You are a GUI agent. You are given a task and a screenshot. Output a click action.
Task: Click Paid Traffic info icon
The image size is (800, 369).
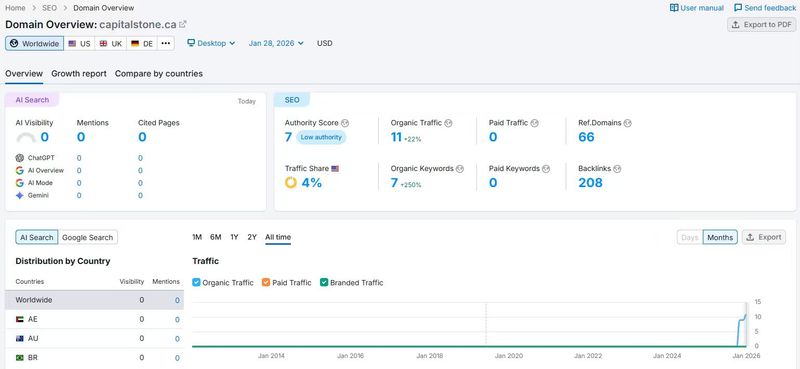(535, 123)
